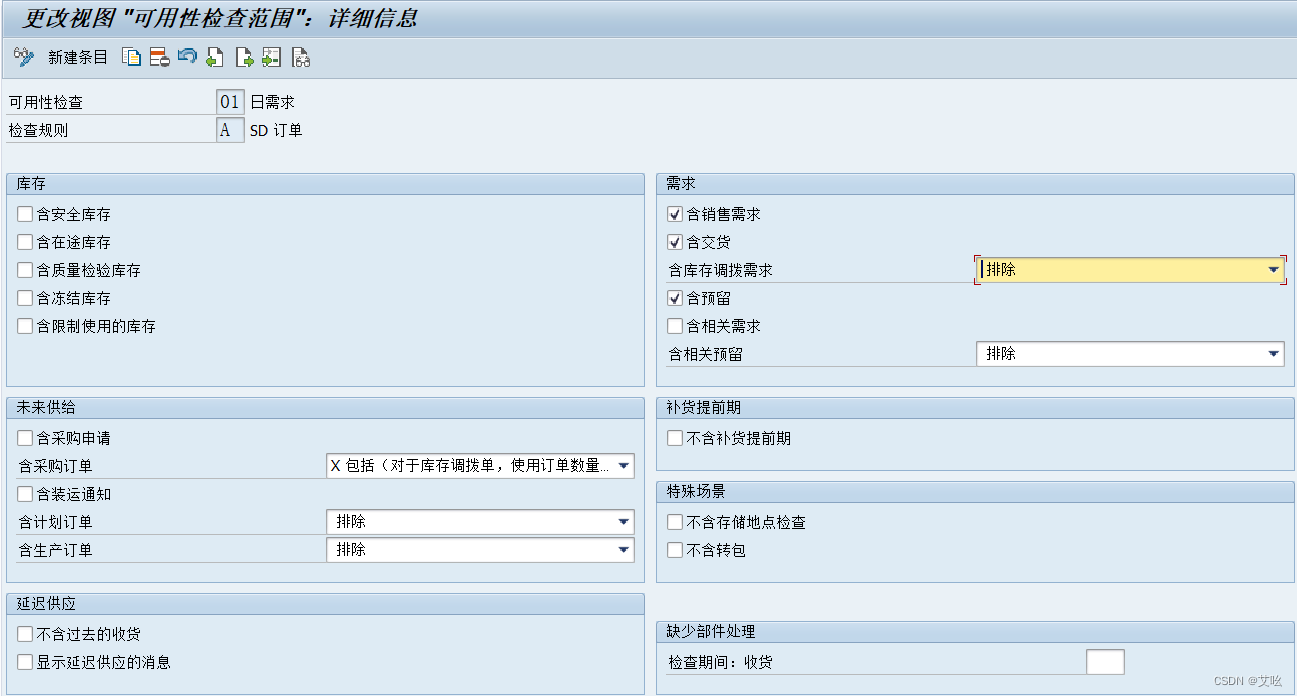Go to previous entry with left-arrow document icon
The height and width of the screenshot is (696, 1297).
[214, 57]
